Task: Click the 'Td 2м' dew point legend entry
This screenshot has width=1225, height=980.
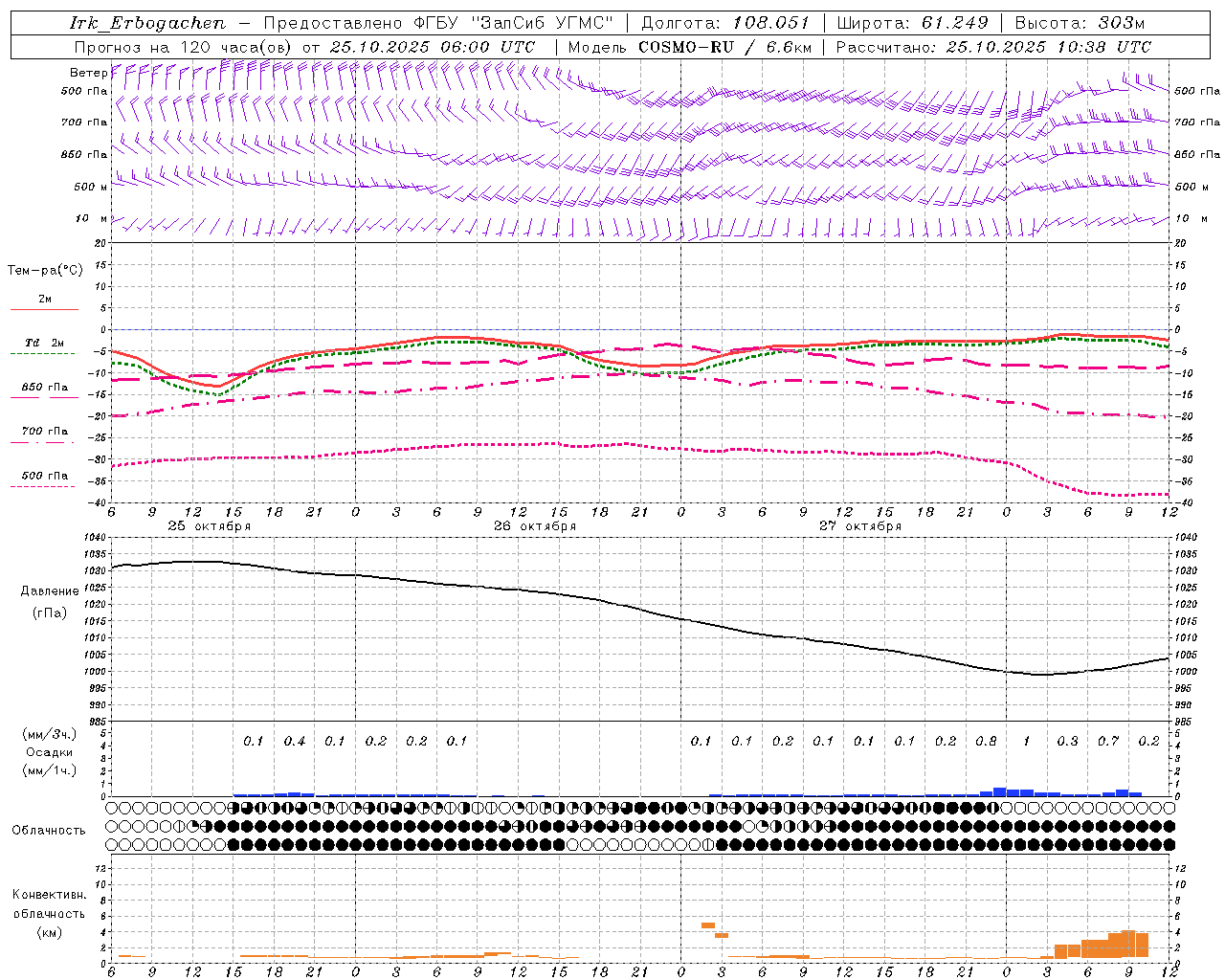Action: pos(44,343)
